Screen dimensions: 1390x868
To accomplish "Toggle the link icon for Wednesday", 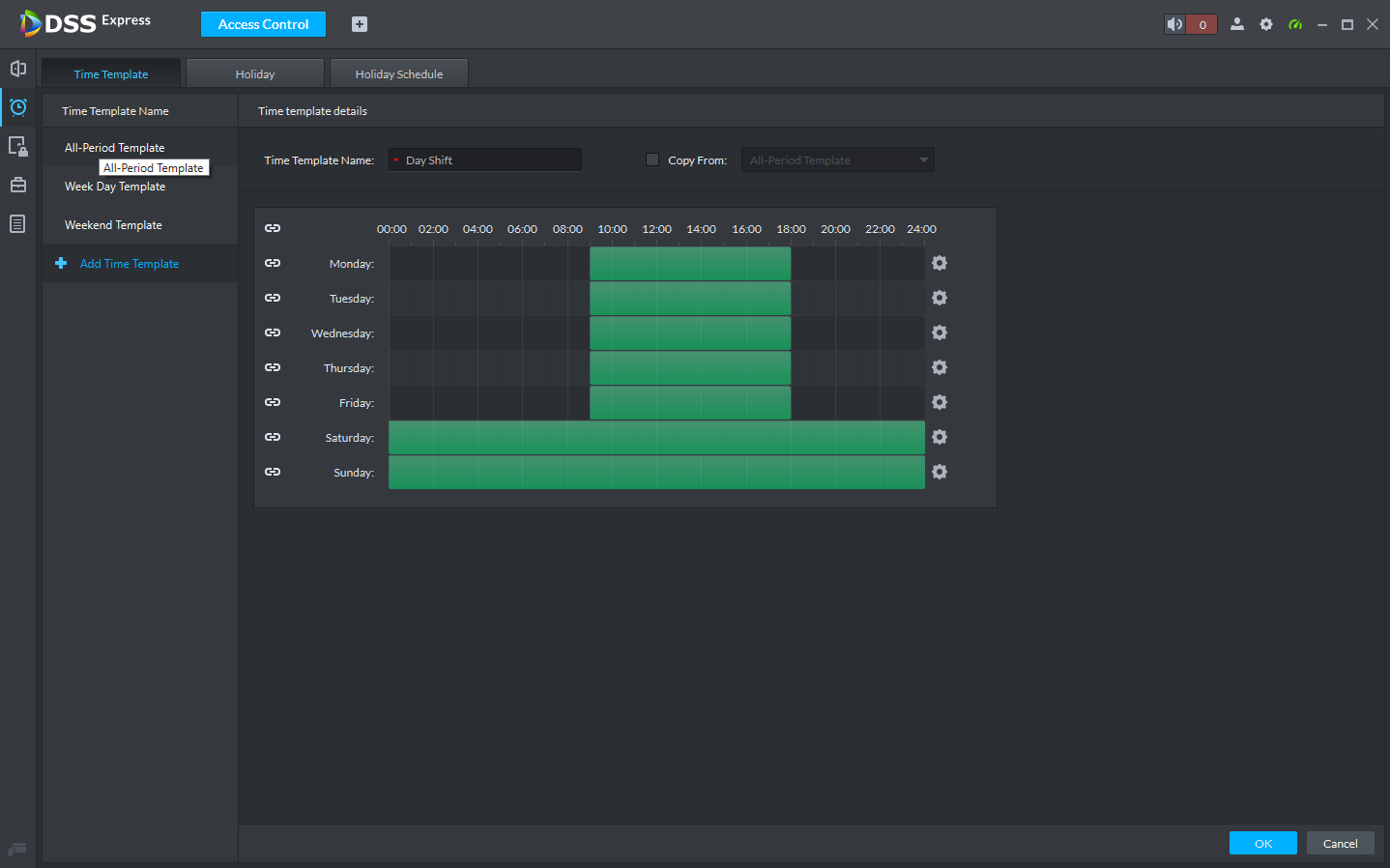I will (x=273, y=333).
